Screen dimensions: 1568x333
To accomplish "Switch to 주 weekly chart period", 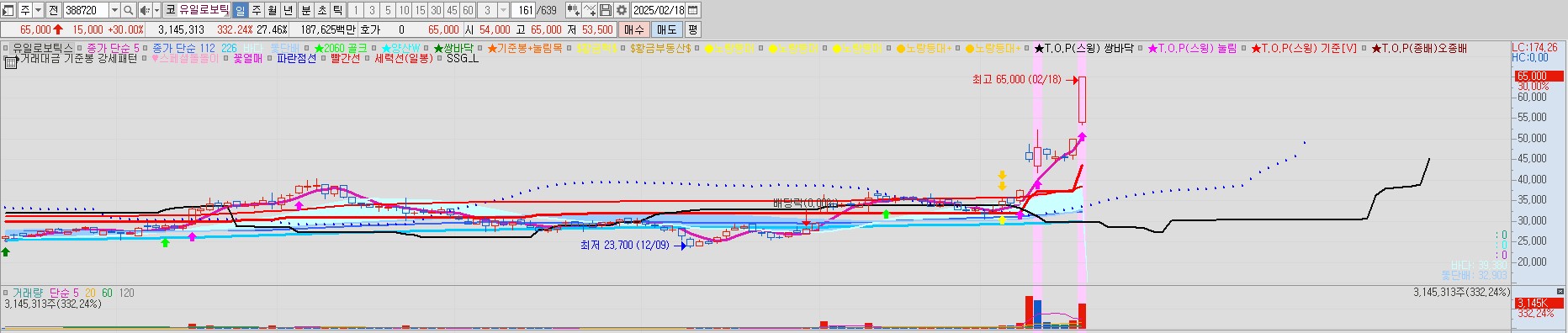I will 257,10.
